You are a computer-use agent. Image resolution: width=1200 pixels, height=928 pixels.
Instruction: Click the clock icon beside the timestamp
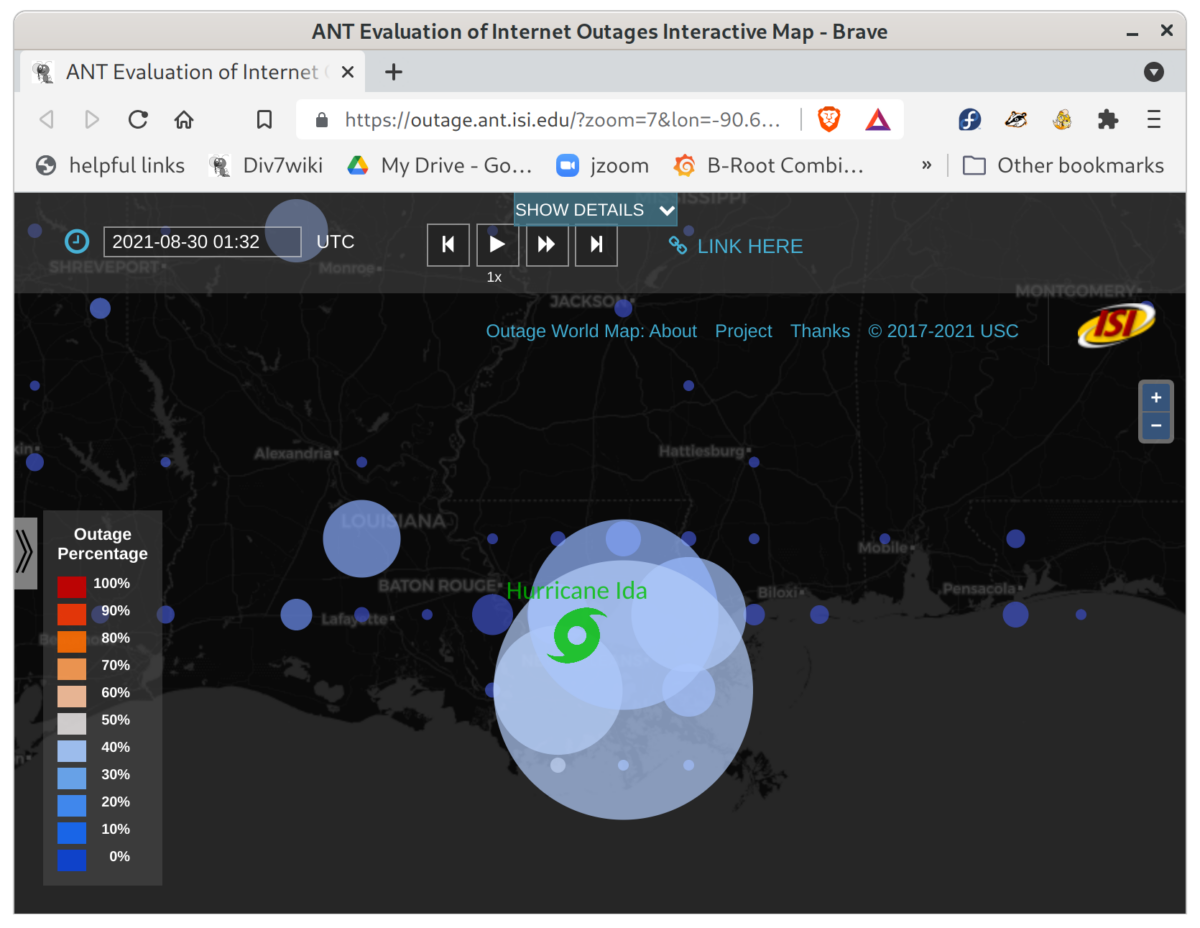coord(76,241)
